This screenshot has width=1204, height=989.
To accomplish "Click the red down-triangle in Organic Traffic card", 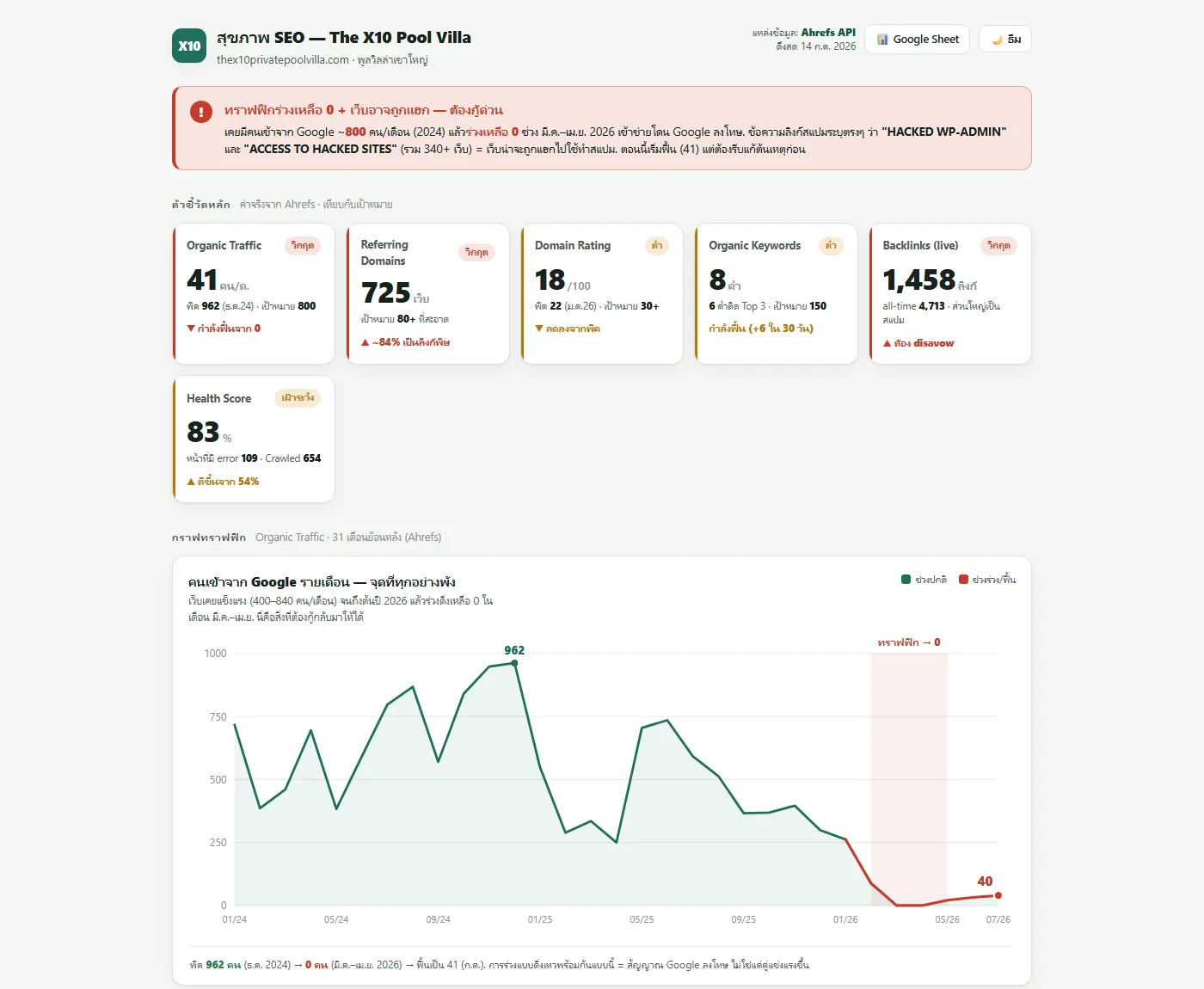I will pyautogui.click(x=191, y=329).
